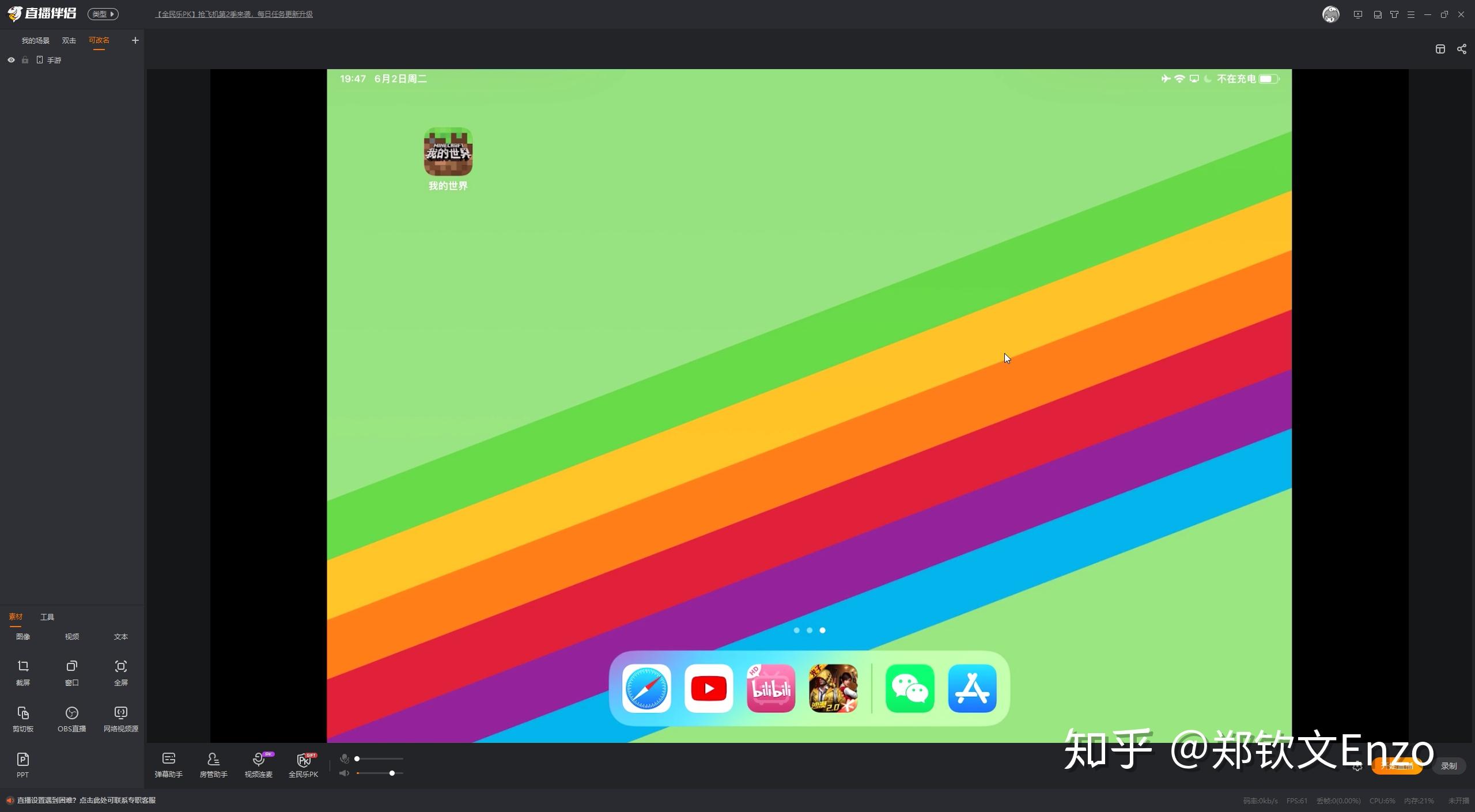This screenshot has height=812, width=1475.
Task: Add 视频 video source
Action: click(72, 636)
